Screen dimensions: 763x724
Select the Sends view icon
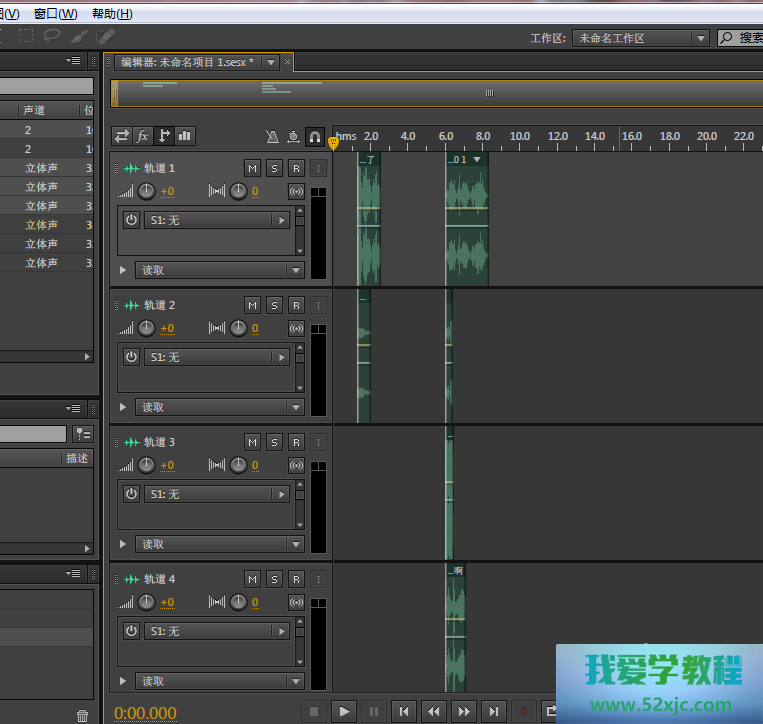[x=165, y=136]
